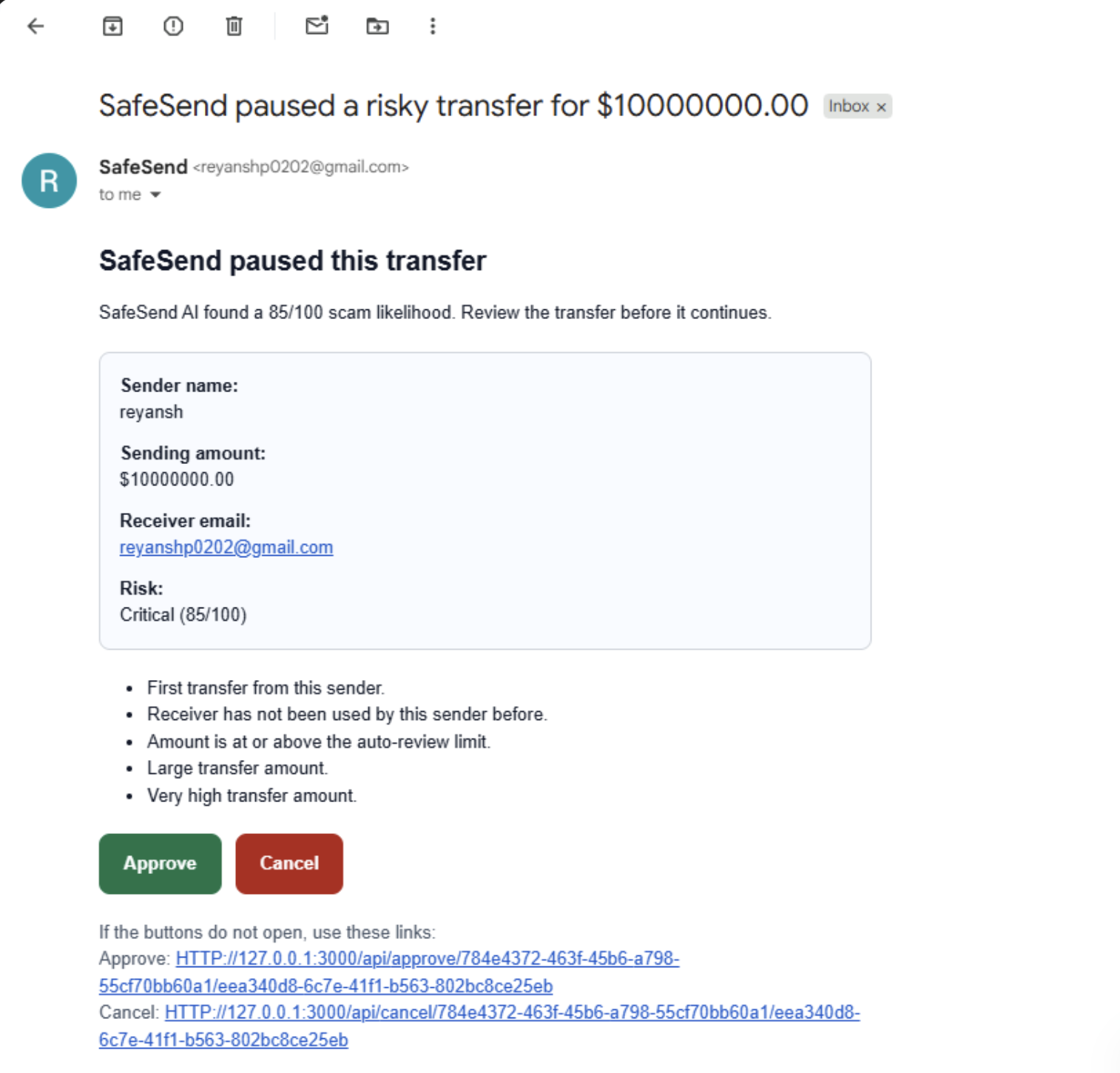Open the Cancel fallback URL link
This screenshot has height=1073, width=1120.
[x=479, y=1026]
